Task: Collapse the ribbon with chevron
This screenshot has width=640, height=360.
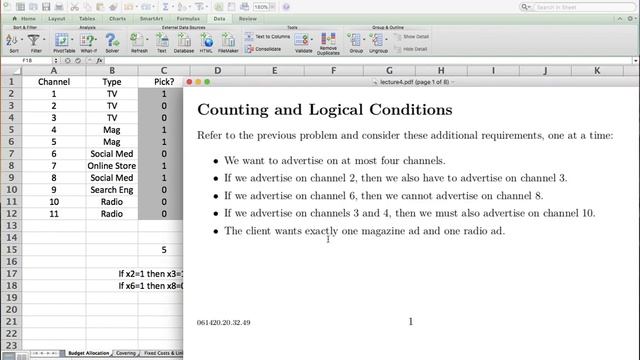Action: pos(620,19)
